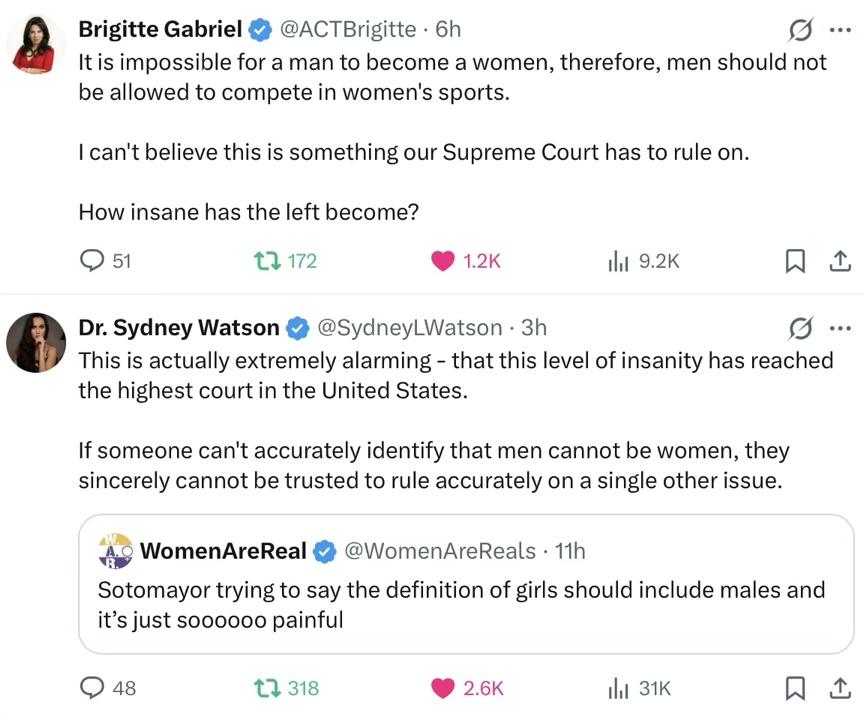Repost Brigitte Gabriel's post
The height and width of the screenshot is (714, 864).
point(265,261)
